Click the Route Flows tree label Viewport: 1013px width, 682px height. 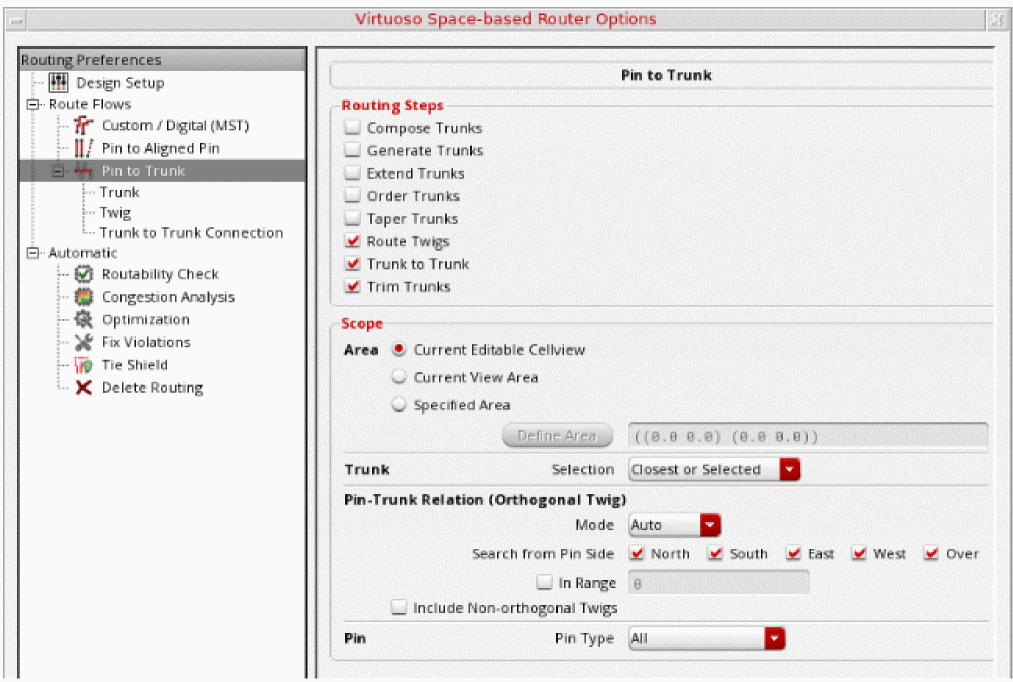tap(90, 104)
